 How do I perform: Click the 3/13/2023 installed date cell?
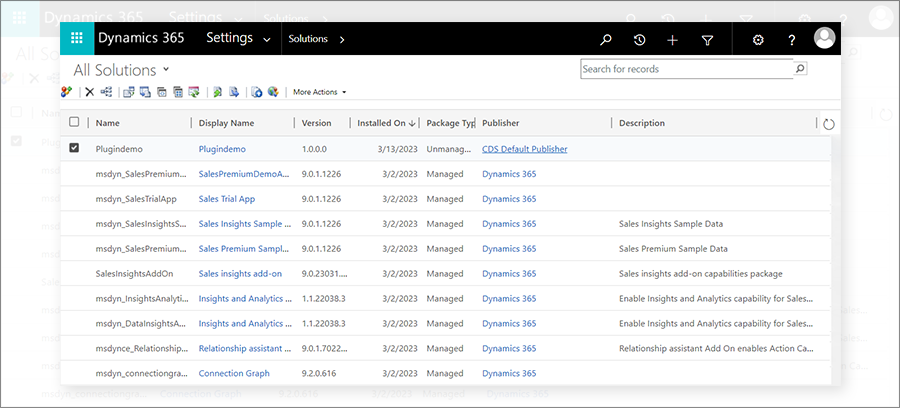397,149
